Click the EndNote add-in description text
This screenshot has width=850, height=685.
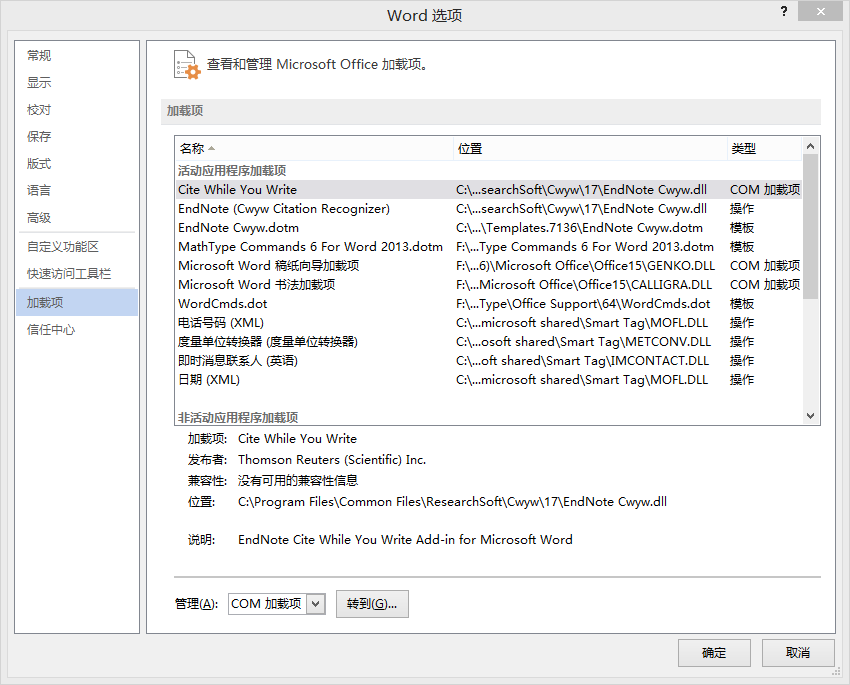coord(405,540)
